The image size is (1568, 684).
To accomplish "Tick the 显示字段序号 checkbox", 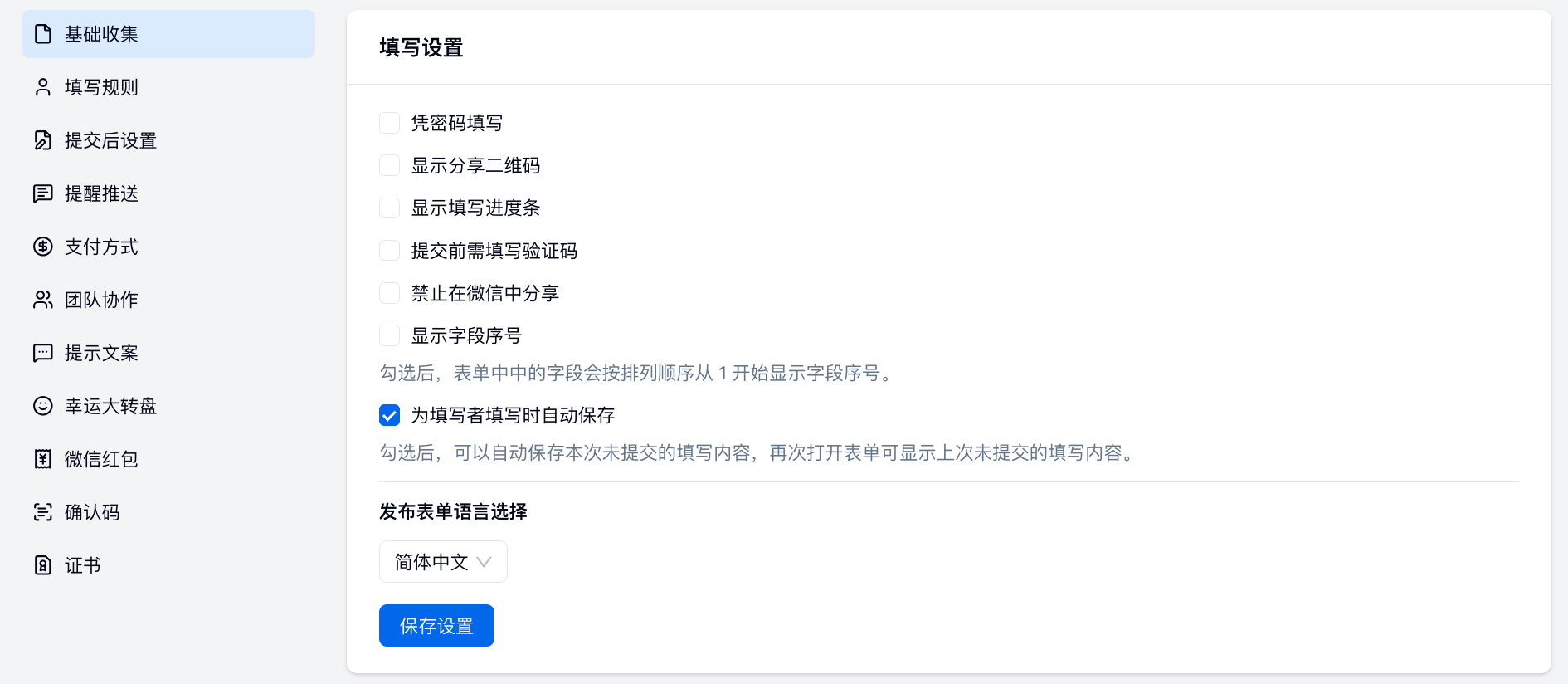I will (390, 335).
